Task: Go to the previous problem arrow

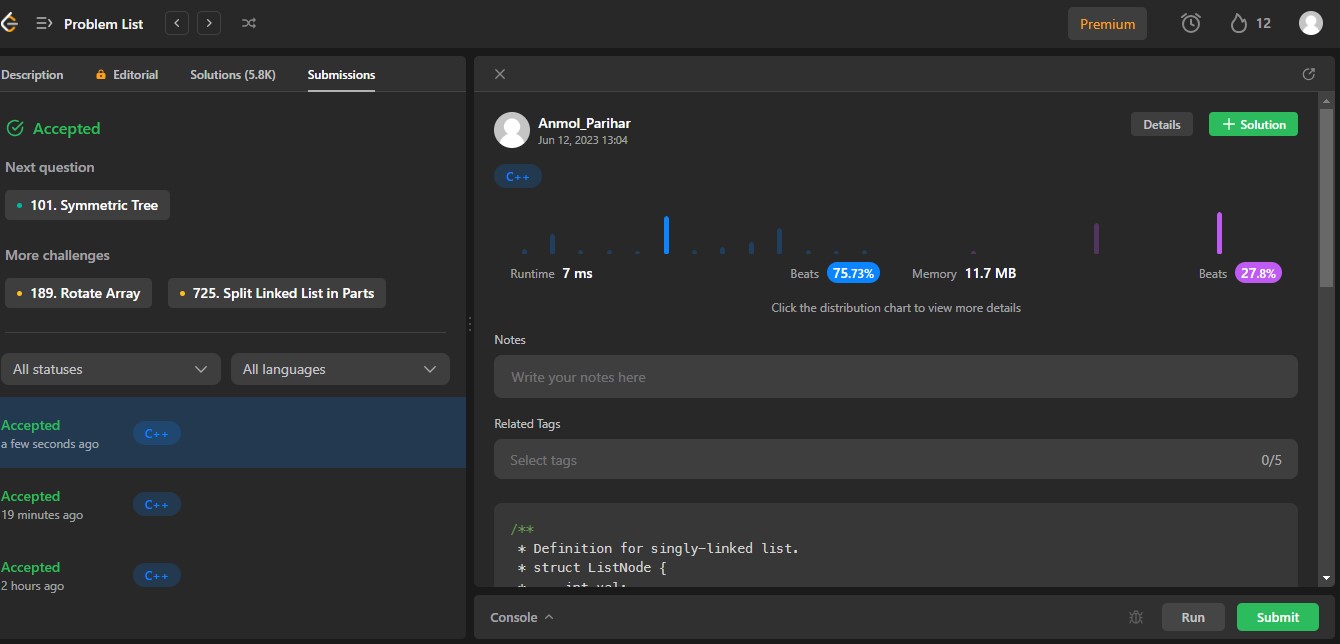Action: (177, 23)
